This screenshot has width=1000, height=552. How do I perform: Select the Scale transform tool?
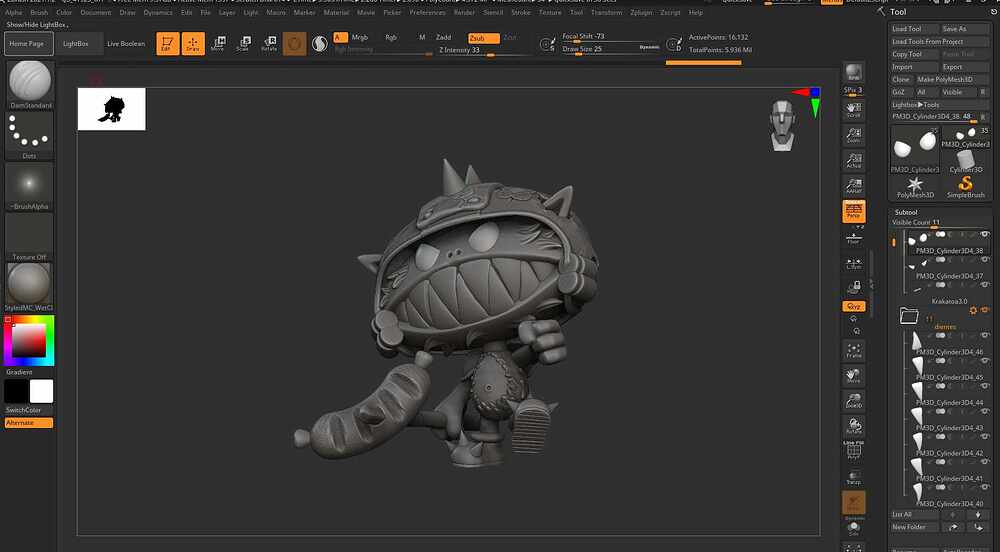pyautogui.click(x=244, y=43)
